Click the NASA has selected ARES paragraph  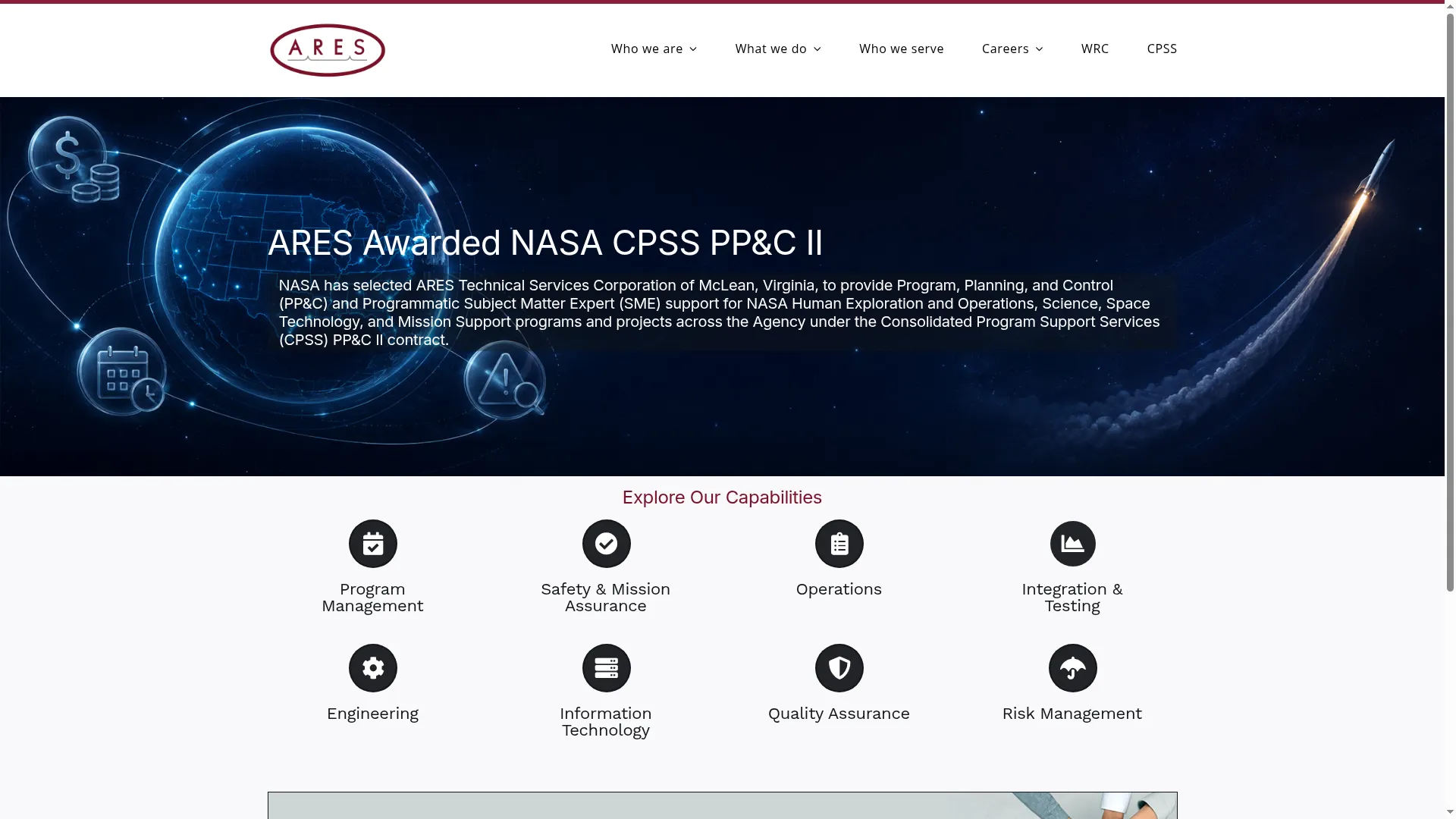(720, 312)
